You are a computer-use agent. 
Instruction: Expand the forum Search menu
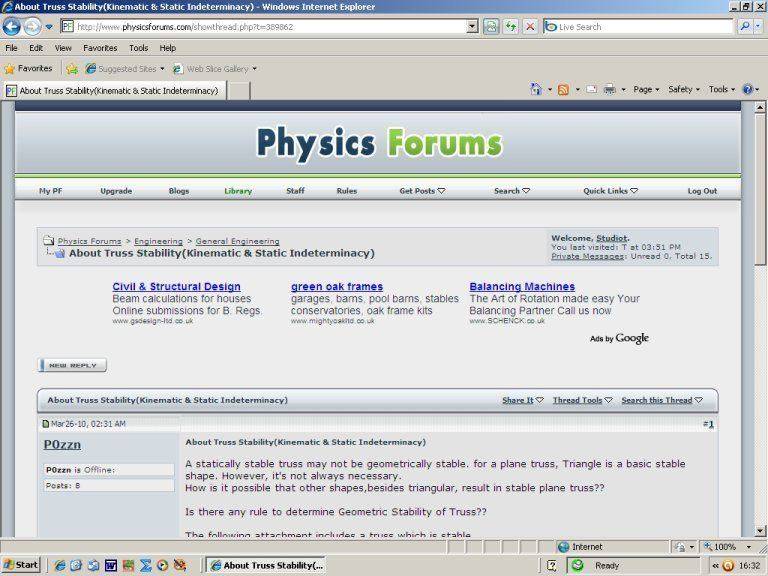point(512,191)
